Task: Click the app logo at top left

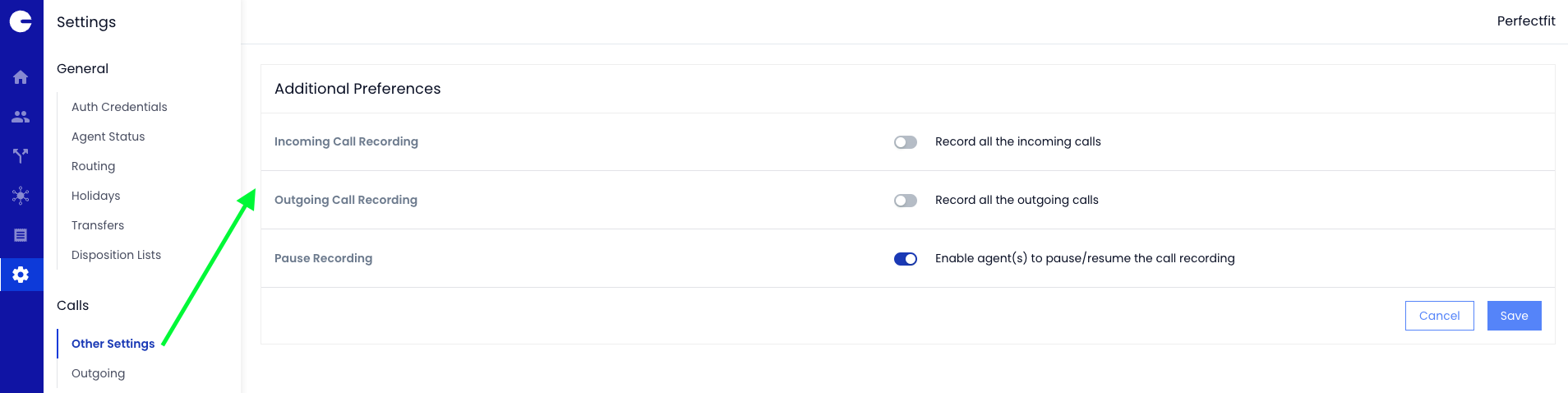Action: click(21, 21)
